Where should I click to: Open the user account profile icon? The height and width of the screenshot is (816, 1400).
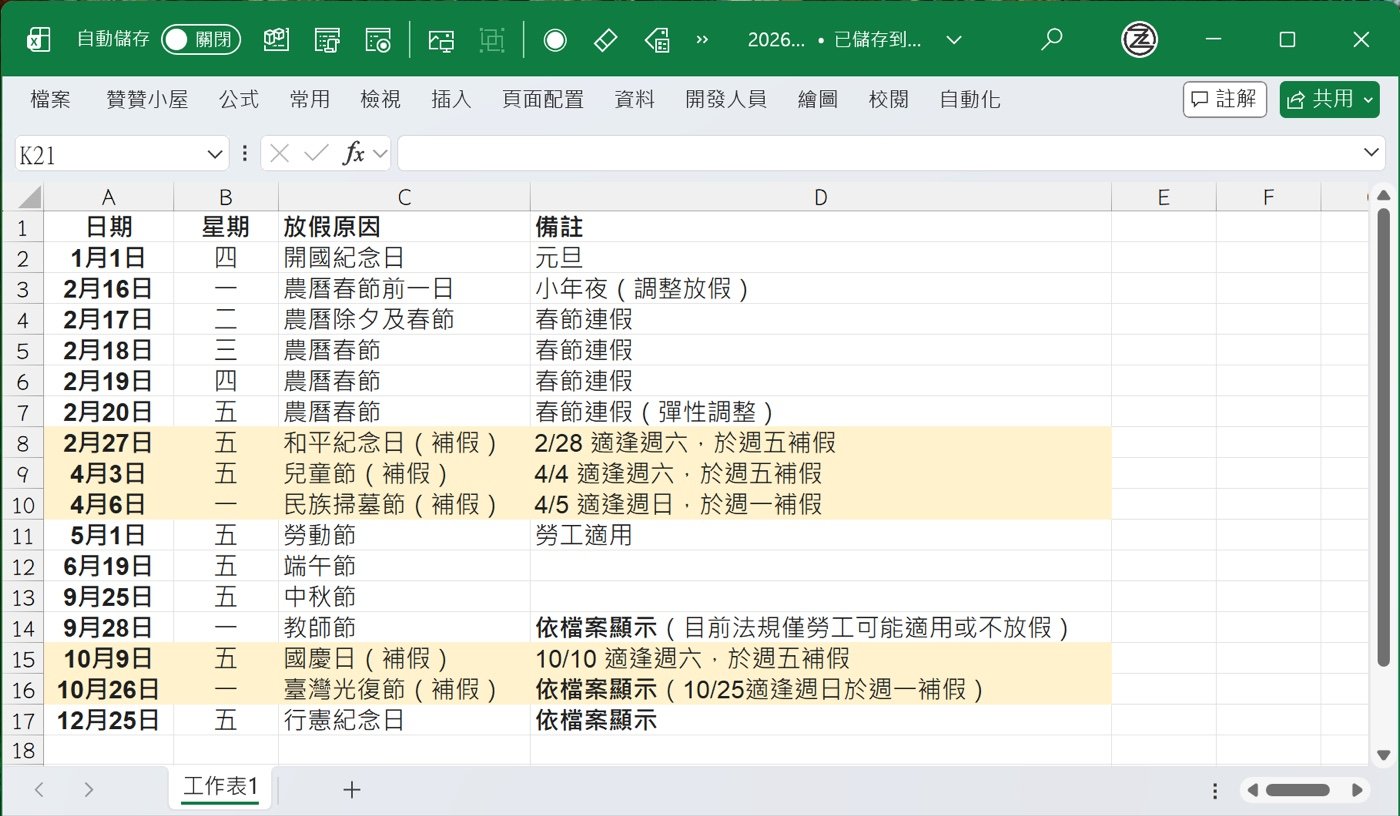point(1139,40)
